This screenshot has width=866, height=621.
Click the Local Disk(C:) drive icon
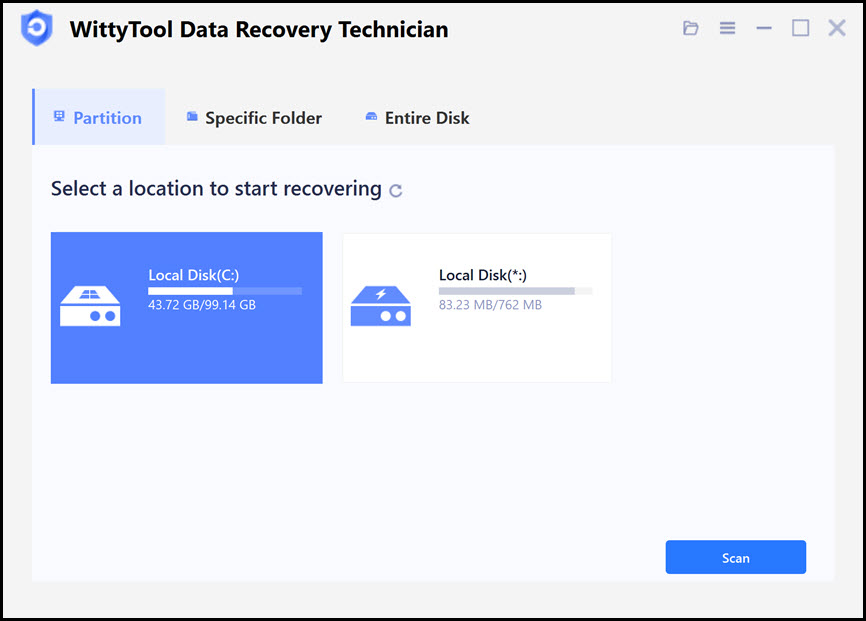pyautogui.click(x=90, y=306)
